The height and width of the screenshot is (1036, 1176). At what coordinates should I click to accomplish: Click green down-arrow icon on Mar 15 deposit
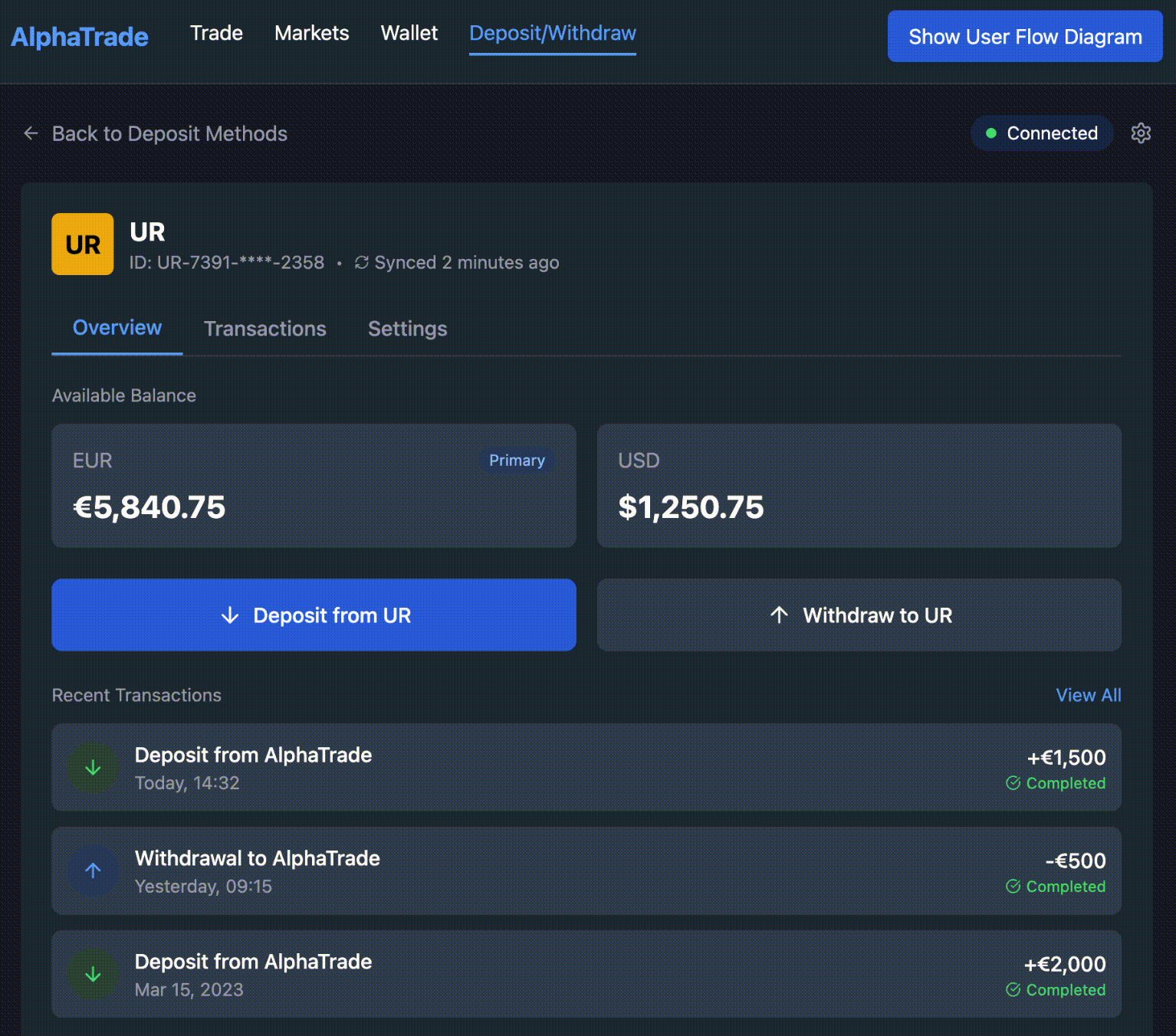coord(93,974)
